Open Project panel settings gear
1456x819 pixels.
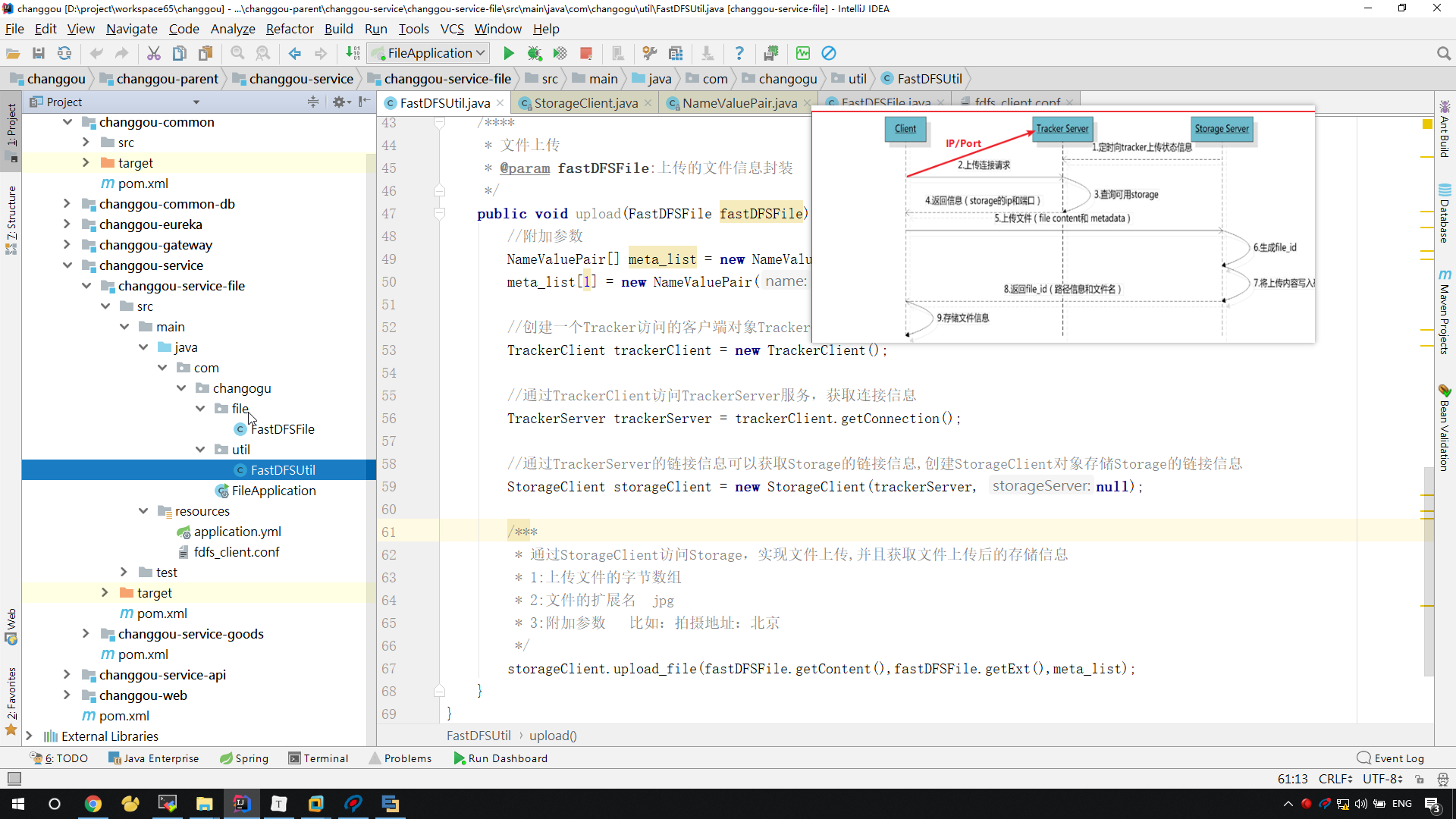(x=339, y=102)
